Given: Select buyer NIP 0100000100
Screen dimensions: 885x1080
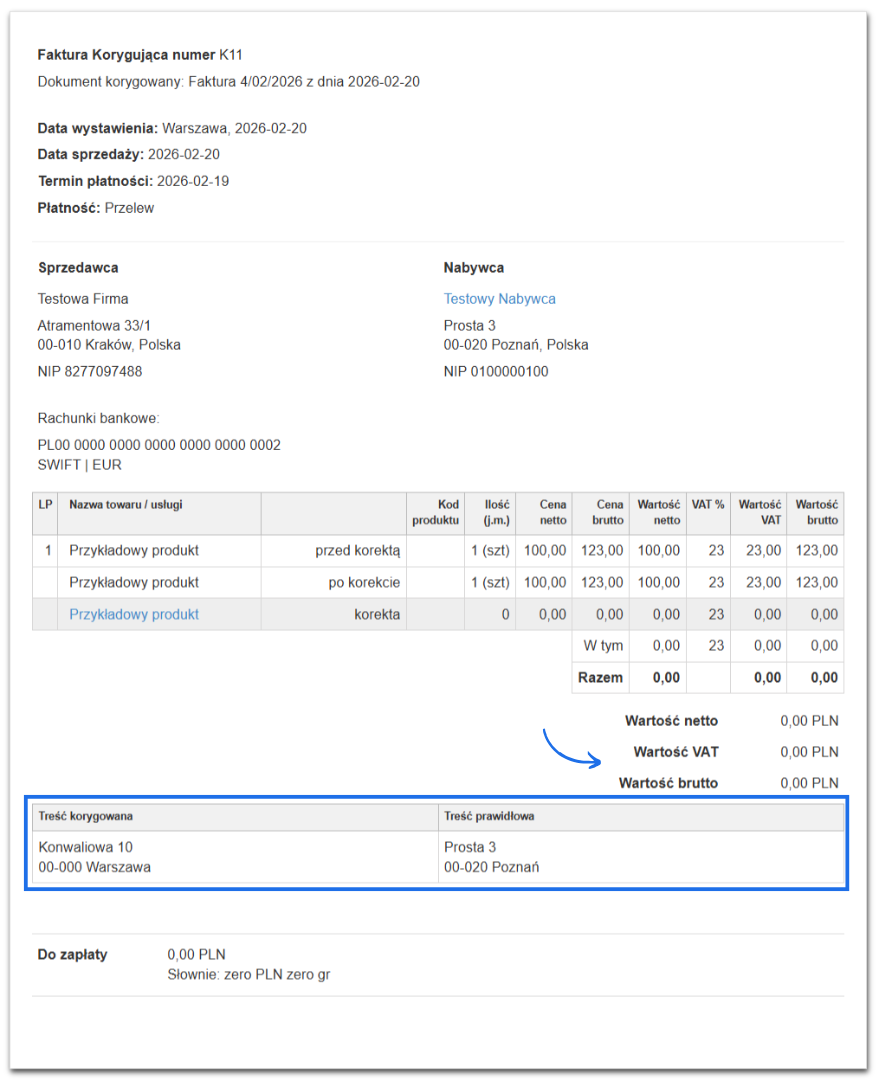Looking at the screenshot, I should coord(497,372).
